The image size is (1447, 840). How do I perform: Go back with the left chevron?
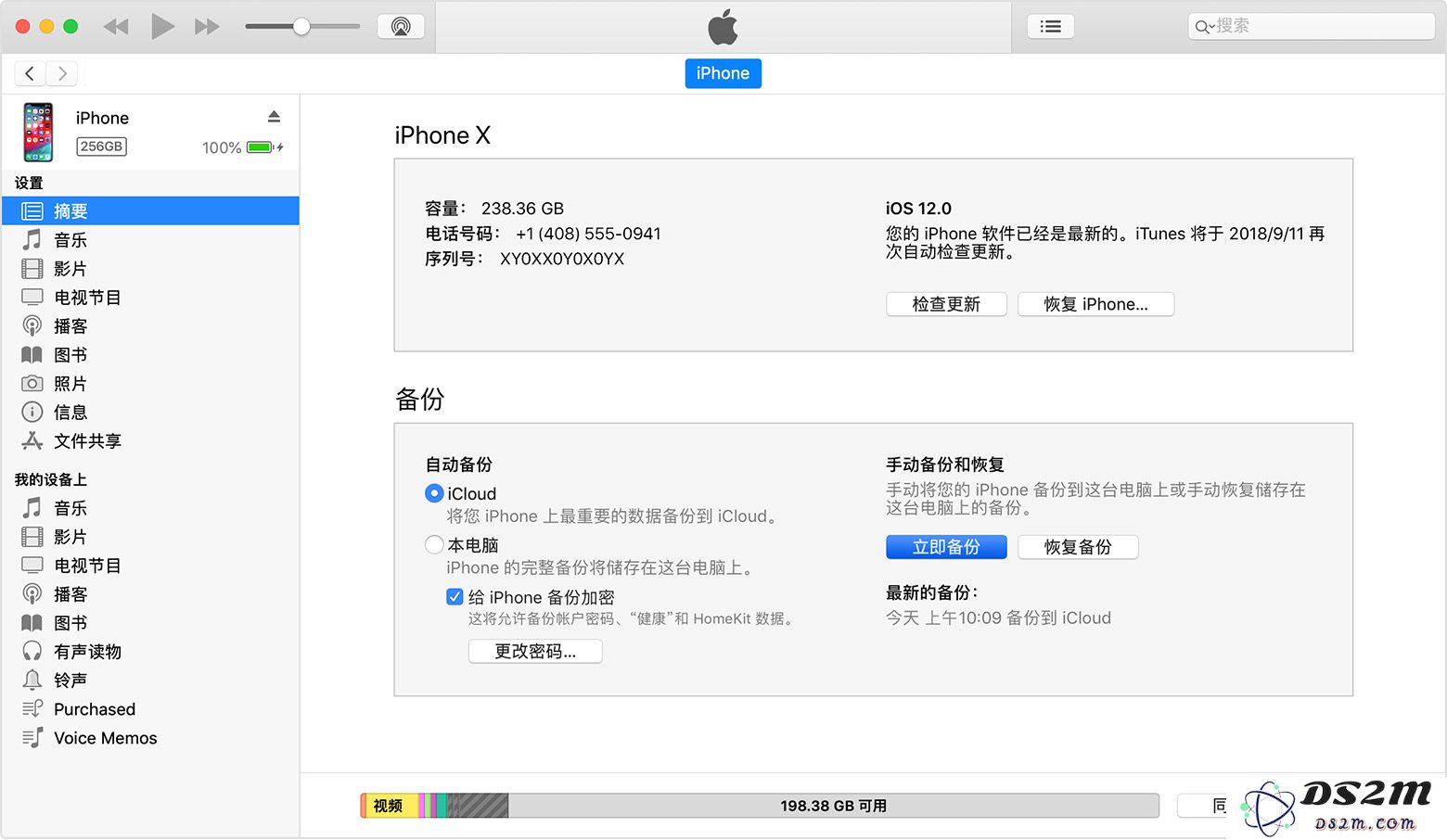click(30, 73)
